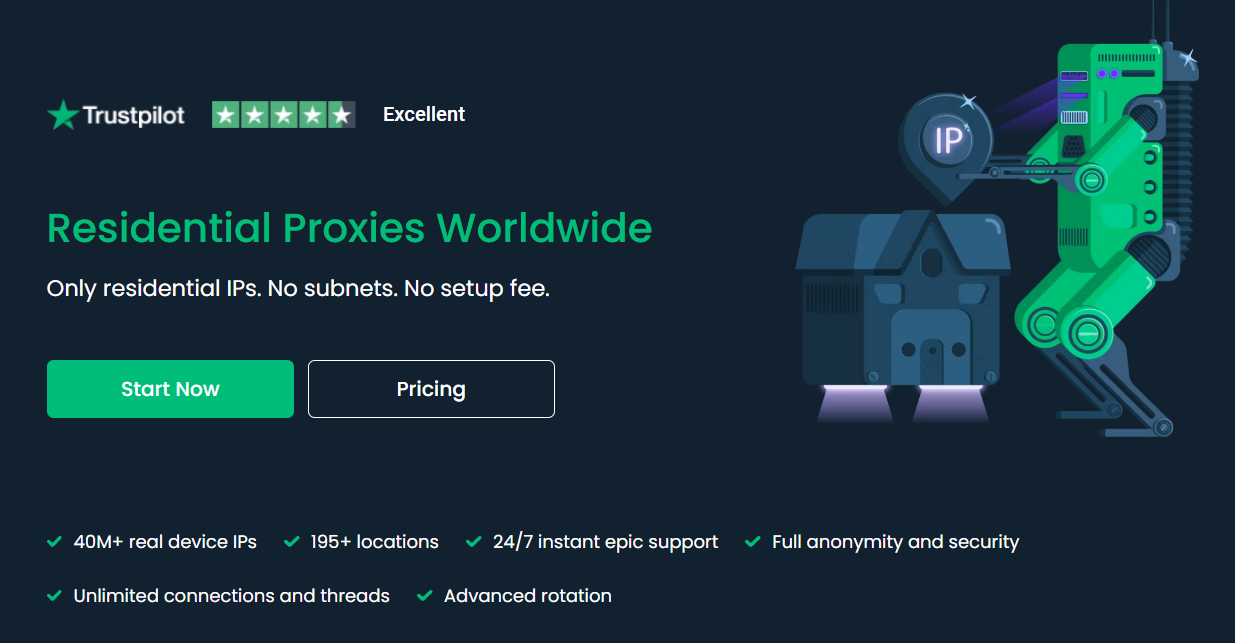Click the Excellent rating text

[424, 115]
